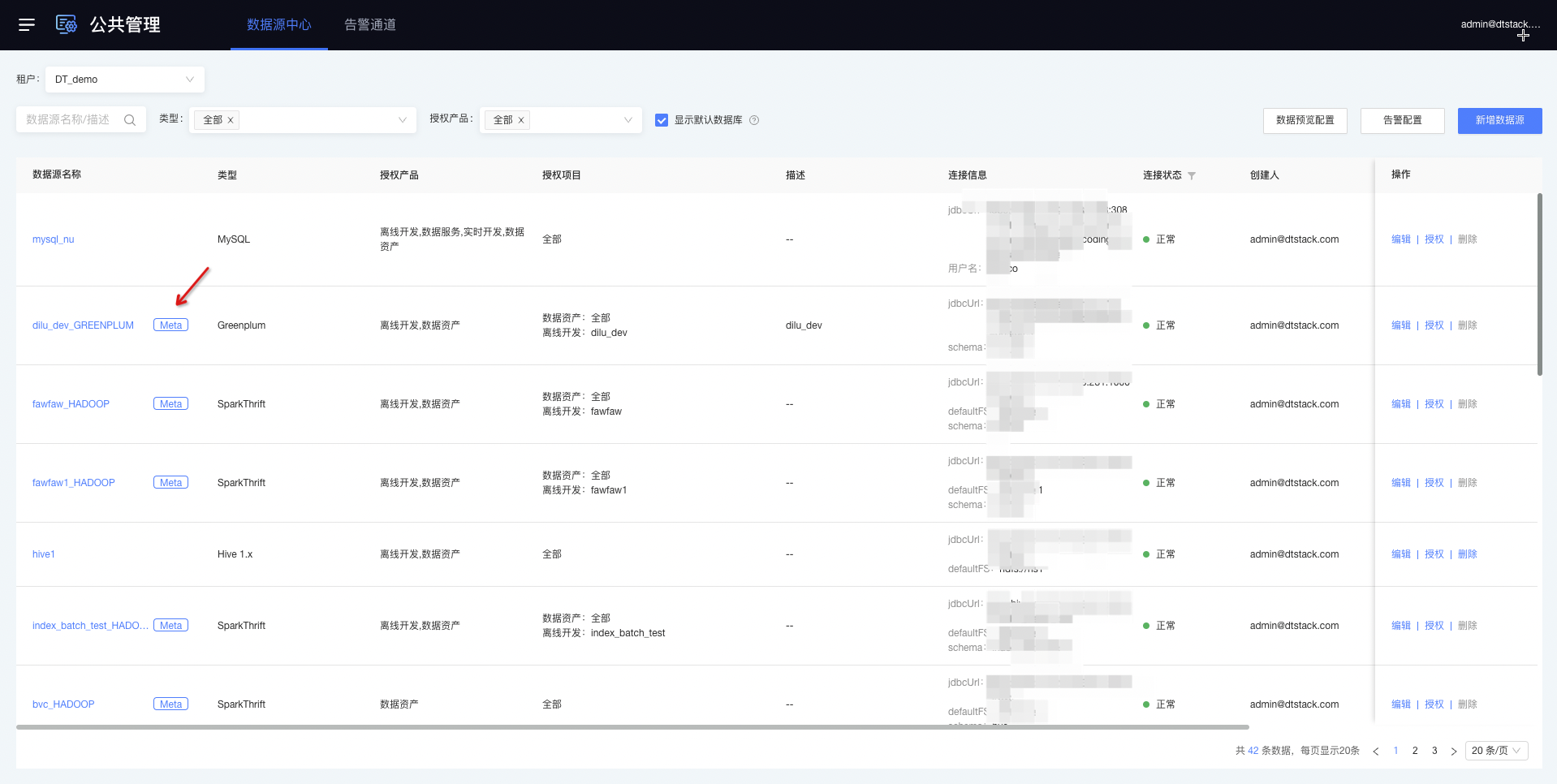Click the 授权产品 column header
The height and width of the screenshot is (784, 1557).
tap(399, 175)
